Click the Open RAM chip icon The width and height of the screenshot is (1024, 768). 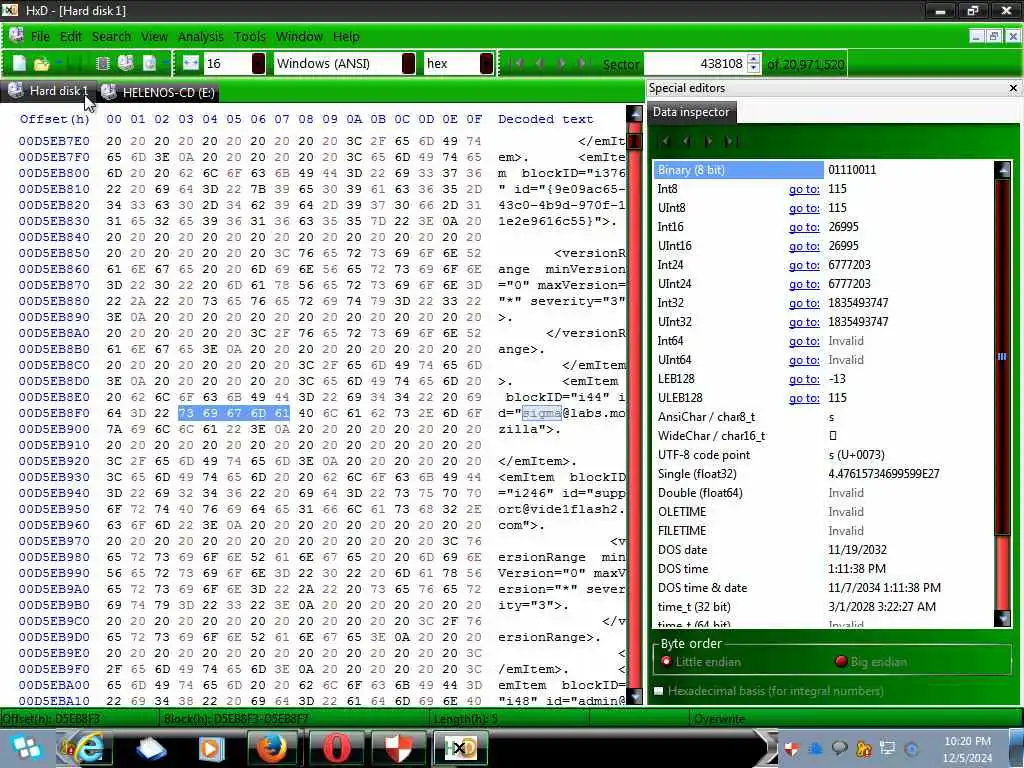pos(103,63)
